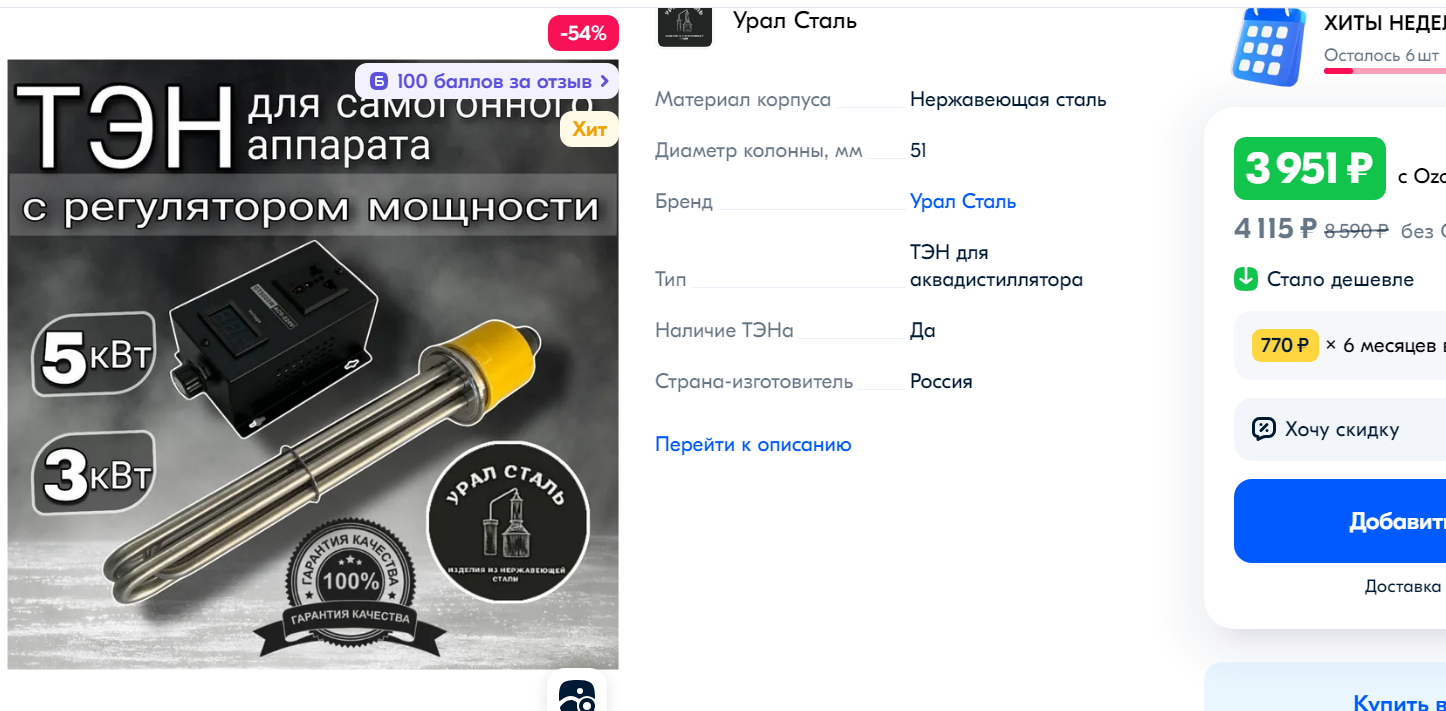Viewport: 1446px width, 711px height.
Task: Open similar-photo search icon below image
Action: (x=577, y=695)
